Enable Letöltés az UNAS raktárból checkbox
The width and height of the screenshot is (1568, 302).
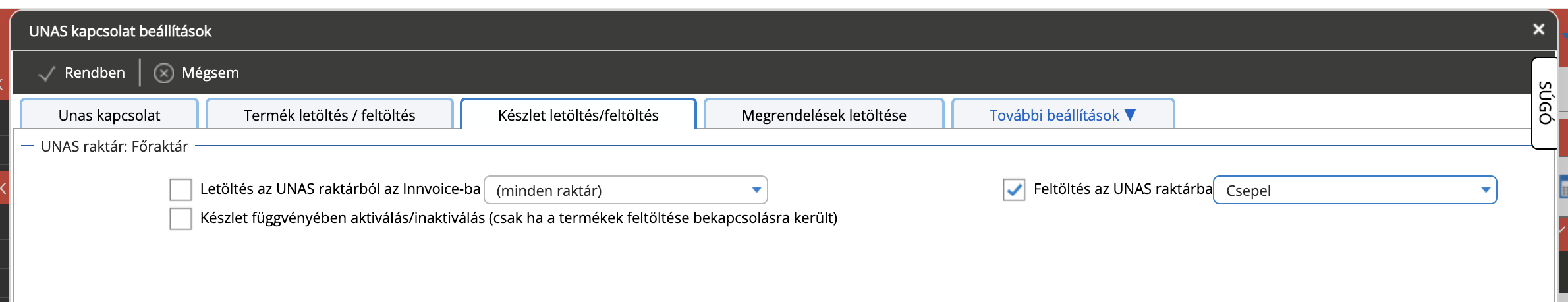(x=181, y=190)
